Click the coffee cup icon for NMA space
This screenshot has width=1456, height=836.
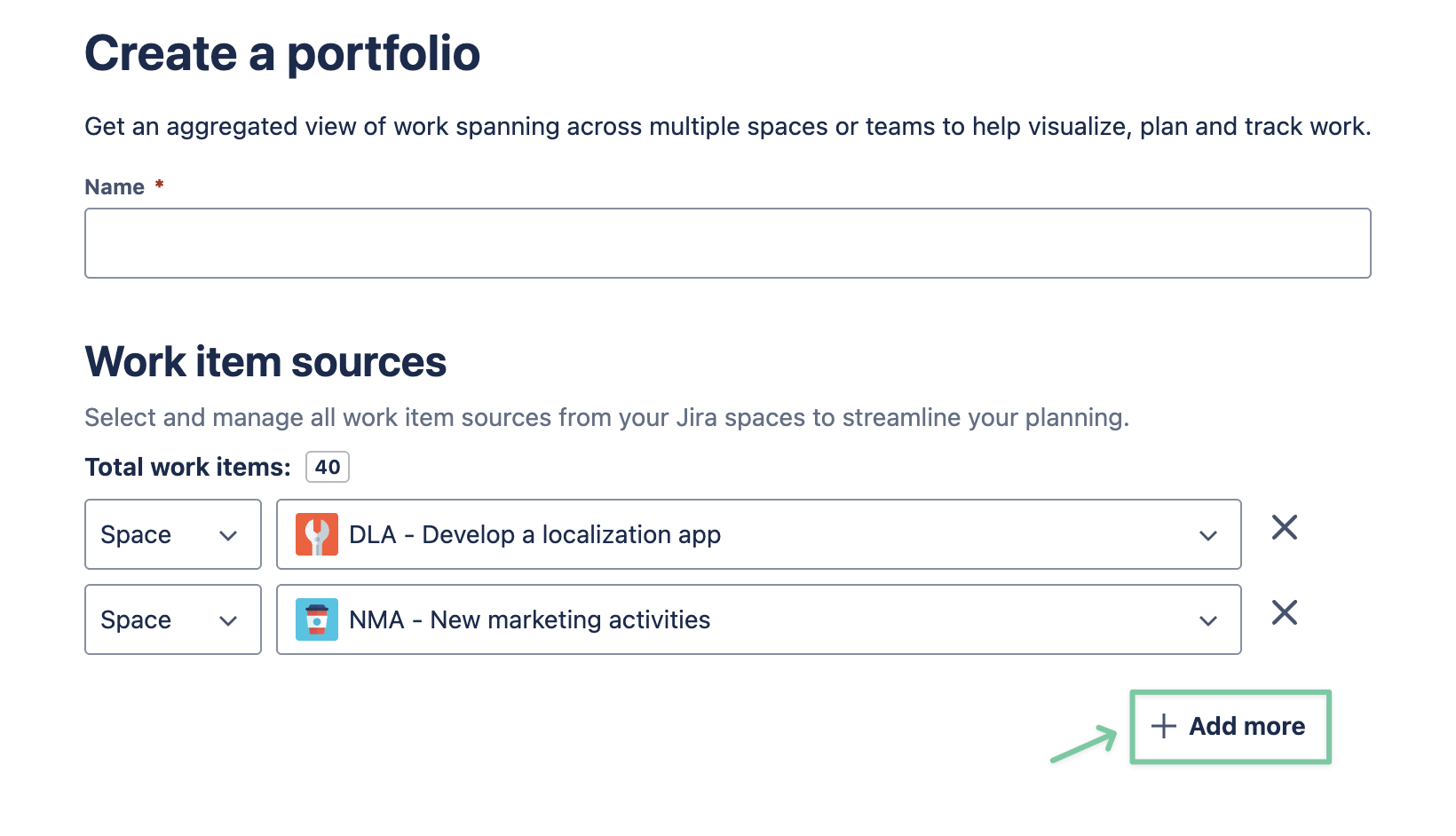[317, 619]
